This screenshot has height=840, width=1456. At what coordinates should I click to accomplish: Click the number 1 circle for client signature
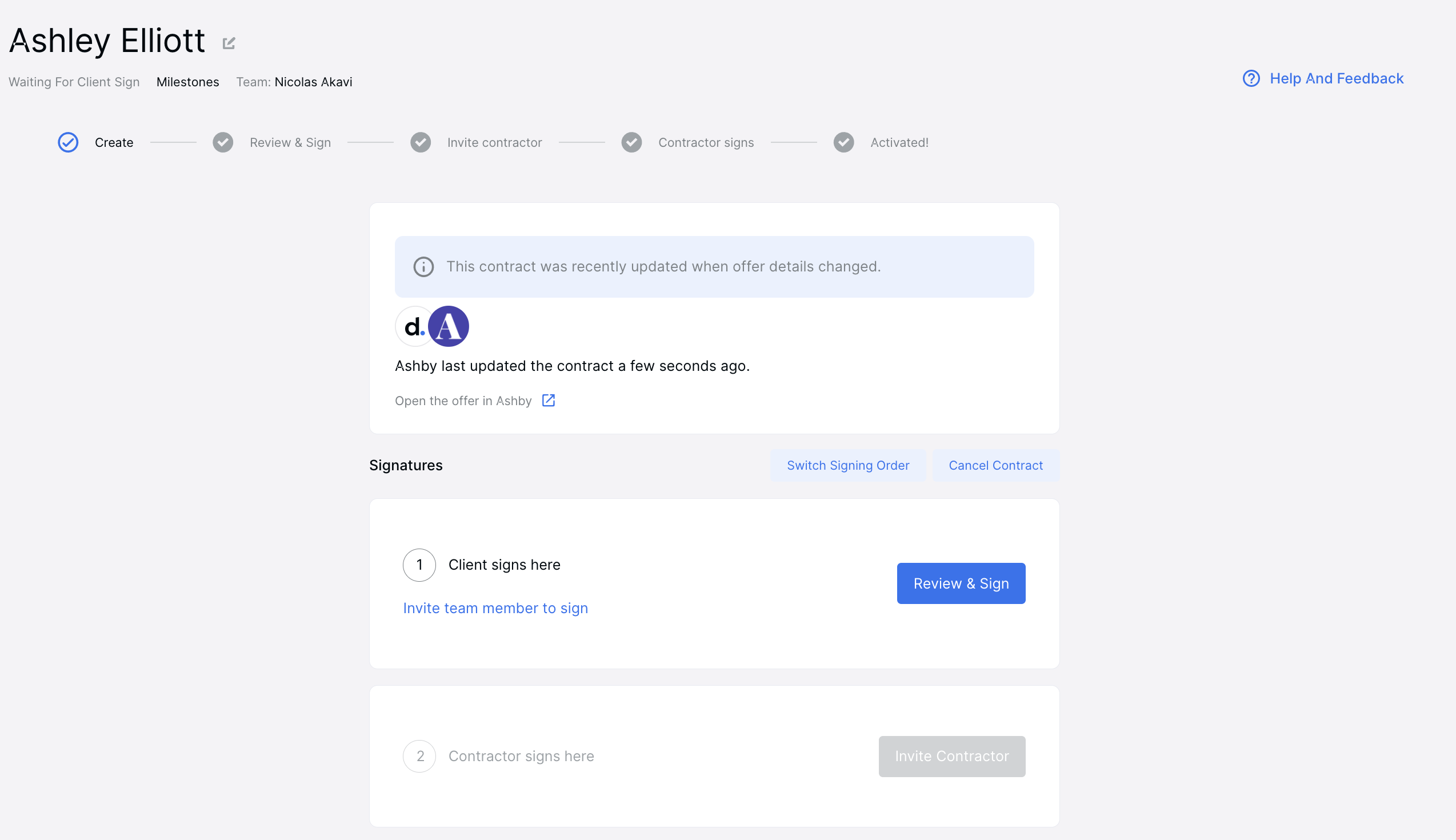(x=419, y=565)
